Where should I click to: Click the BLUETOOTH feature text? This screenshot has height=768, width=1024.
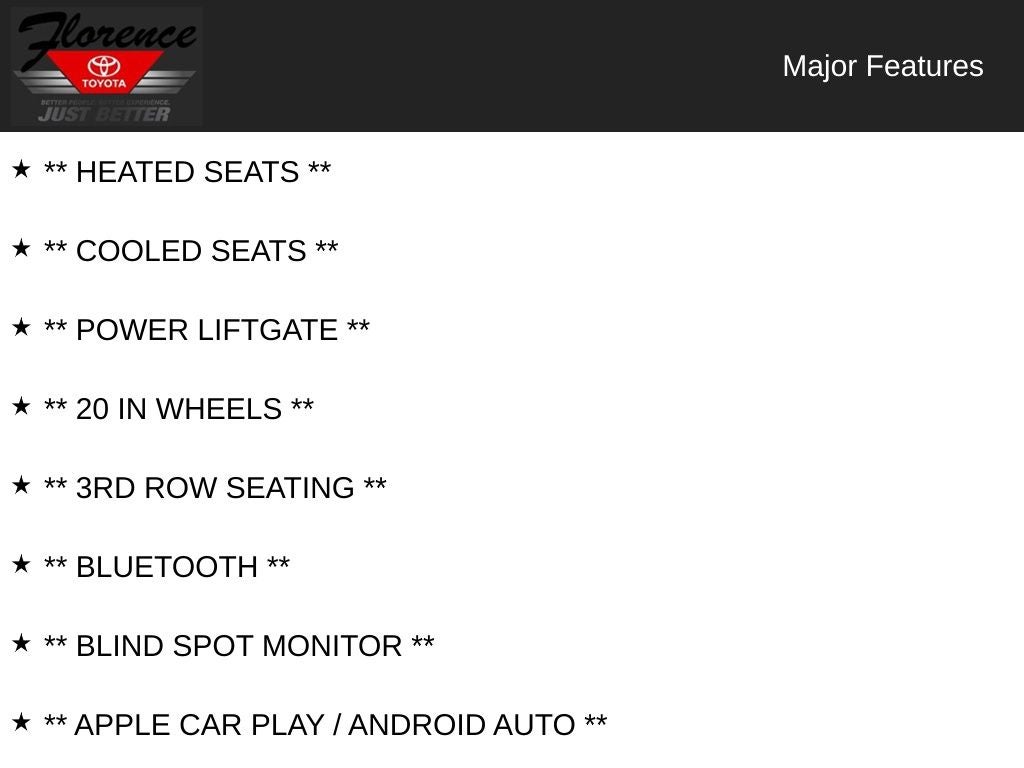click(x=167, y=567)
